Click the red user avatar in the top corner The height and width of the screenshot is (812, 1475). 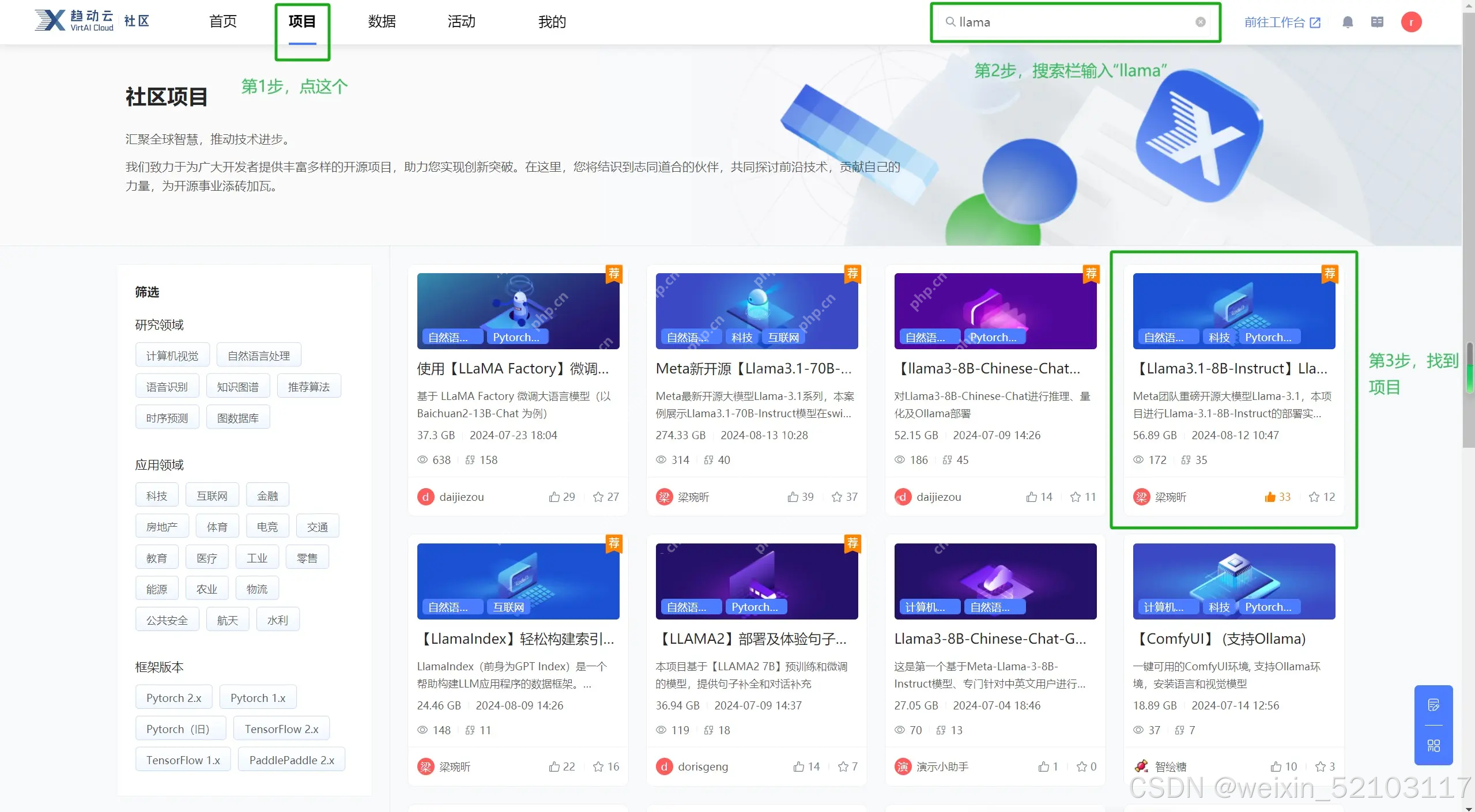pos(1412,22)
